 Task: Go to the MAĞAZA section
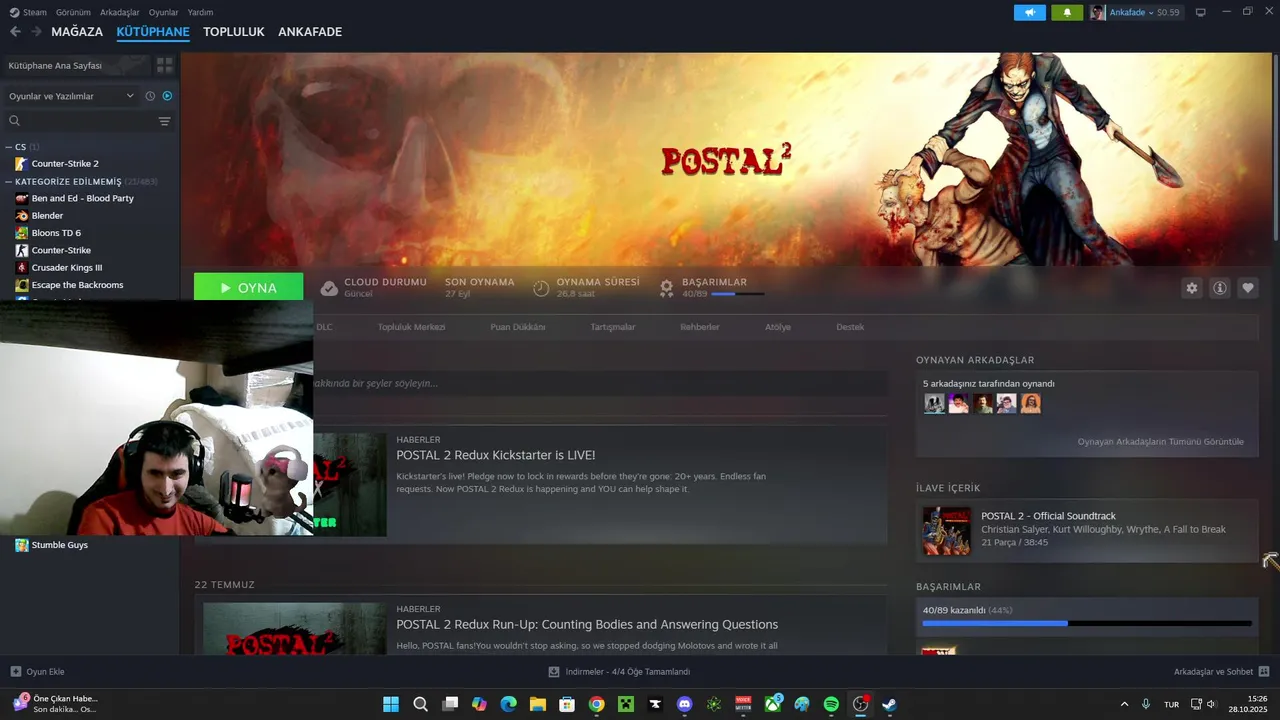point(77,32)
